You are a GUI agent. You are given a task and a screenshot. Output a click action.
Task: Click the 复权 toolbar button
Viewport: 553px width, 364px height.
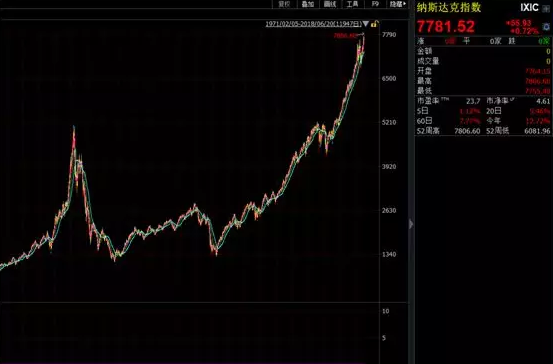coord(284,4)
